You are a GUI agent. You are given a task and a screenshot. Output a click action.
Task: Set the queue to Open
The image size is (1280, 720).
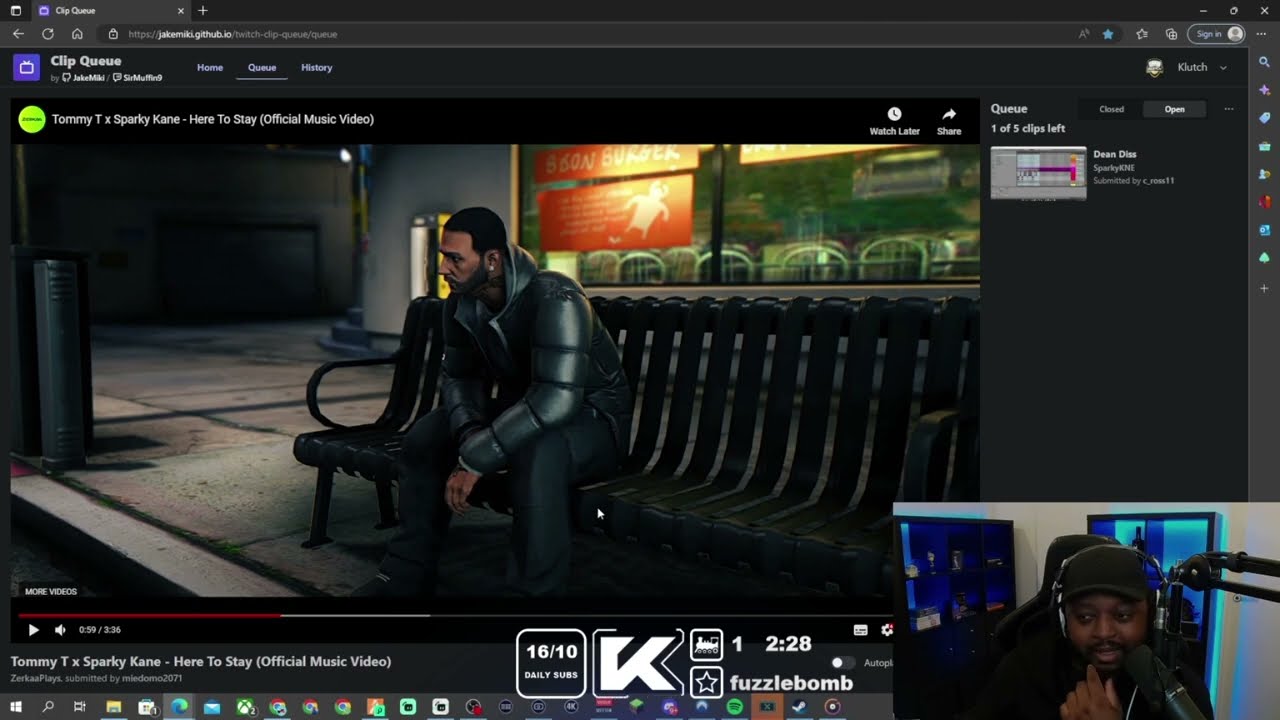tap(1174, 109)
